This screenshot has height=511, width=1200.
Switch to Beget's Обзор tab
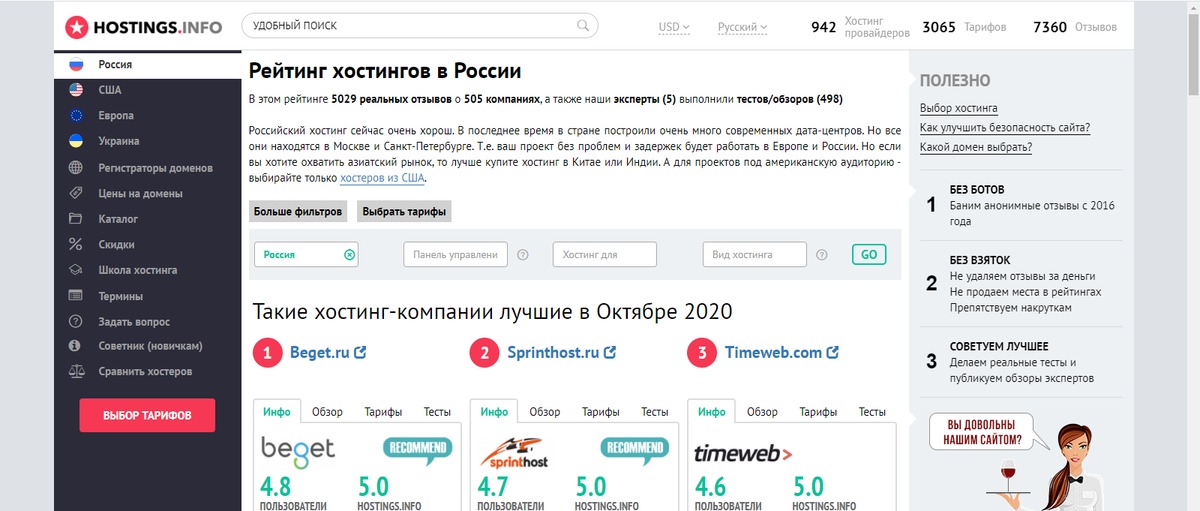(327, 412)
